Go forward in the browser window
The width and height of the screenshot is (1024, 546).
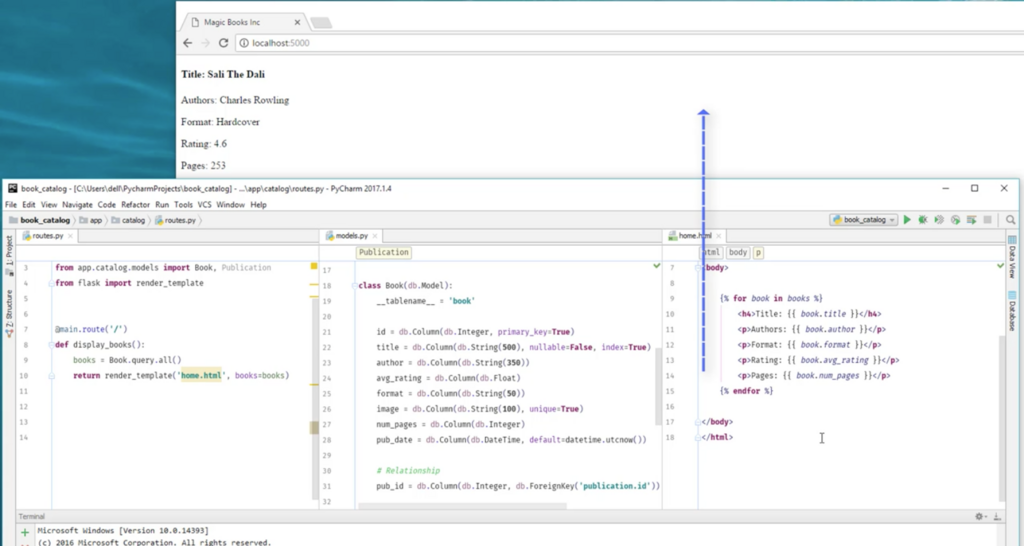pos(205,43)
